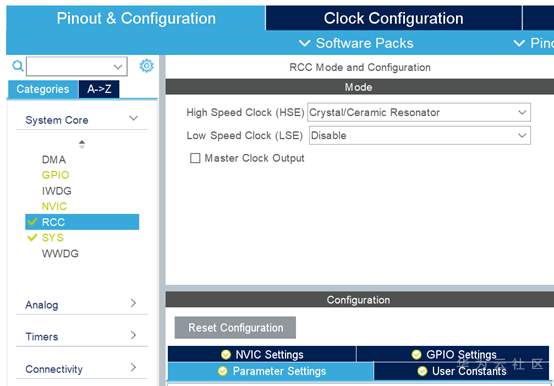The height and width of the screenshot is (386, 554).
Task: Select RCC in System Core list
Action: tap(82, 222)
